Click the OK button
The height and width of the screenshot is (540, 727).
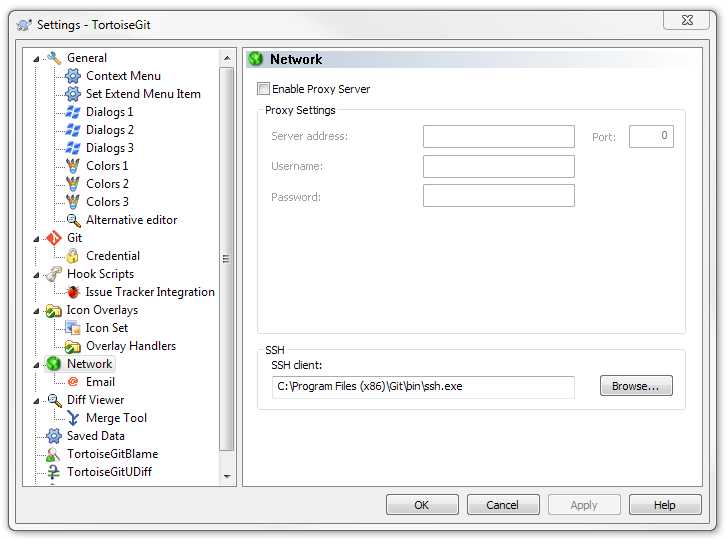[422, 505]
